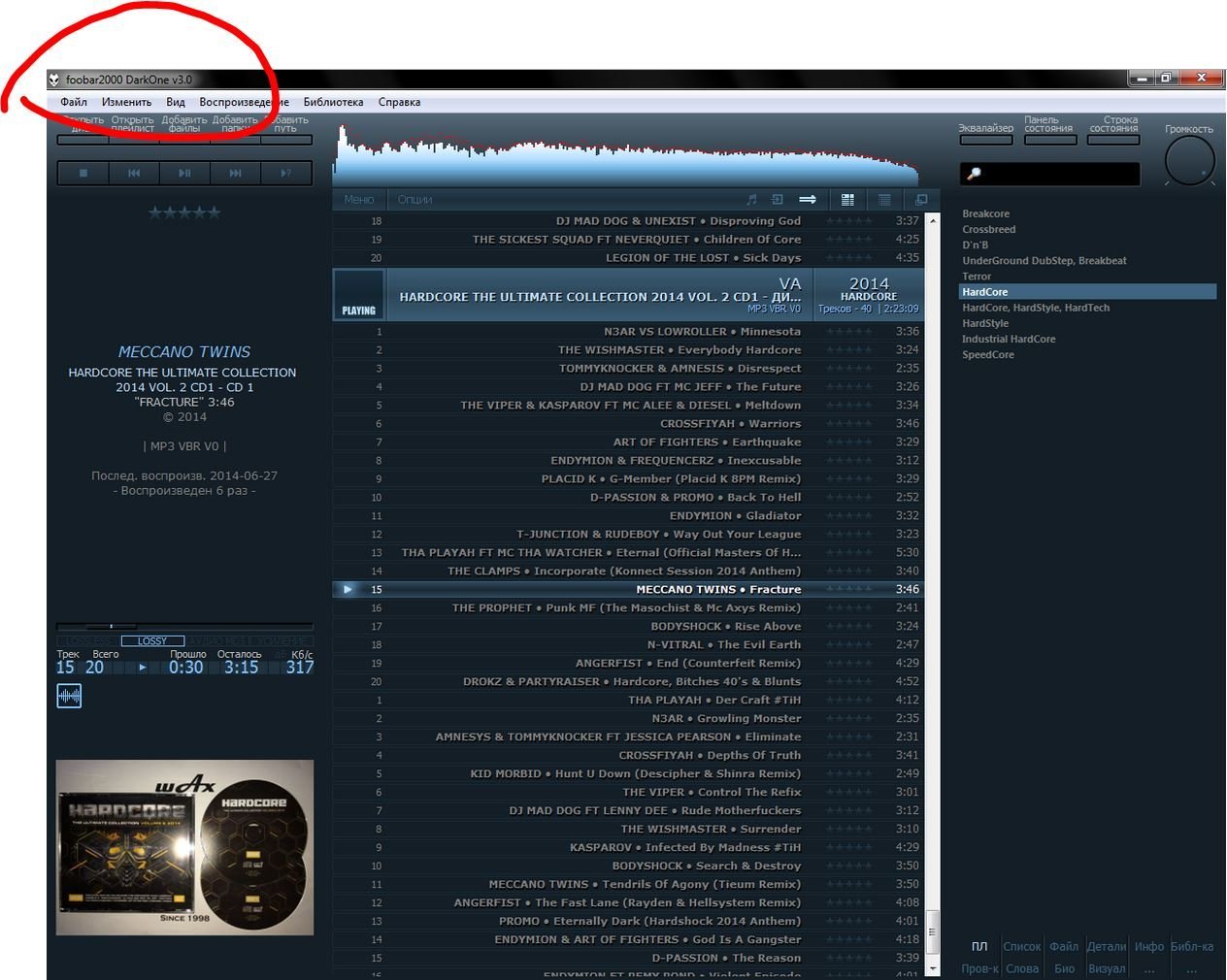Open the Файл menu
Viewport: 1227px width, 980px height.
tap(74, 102)
